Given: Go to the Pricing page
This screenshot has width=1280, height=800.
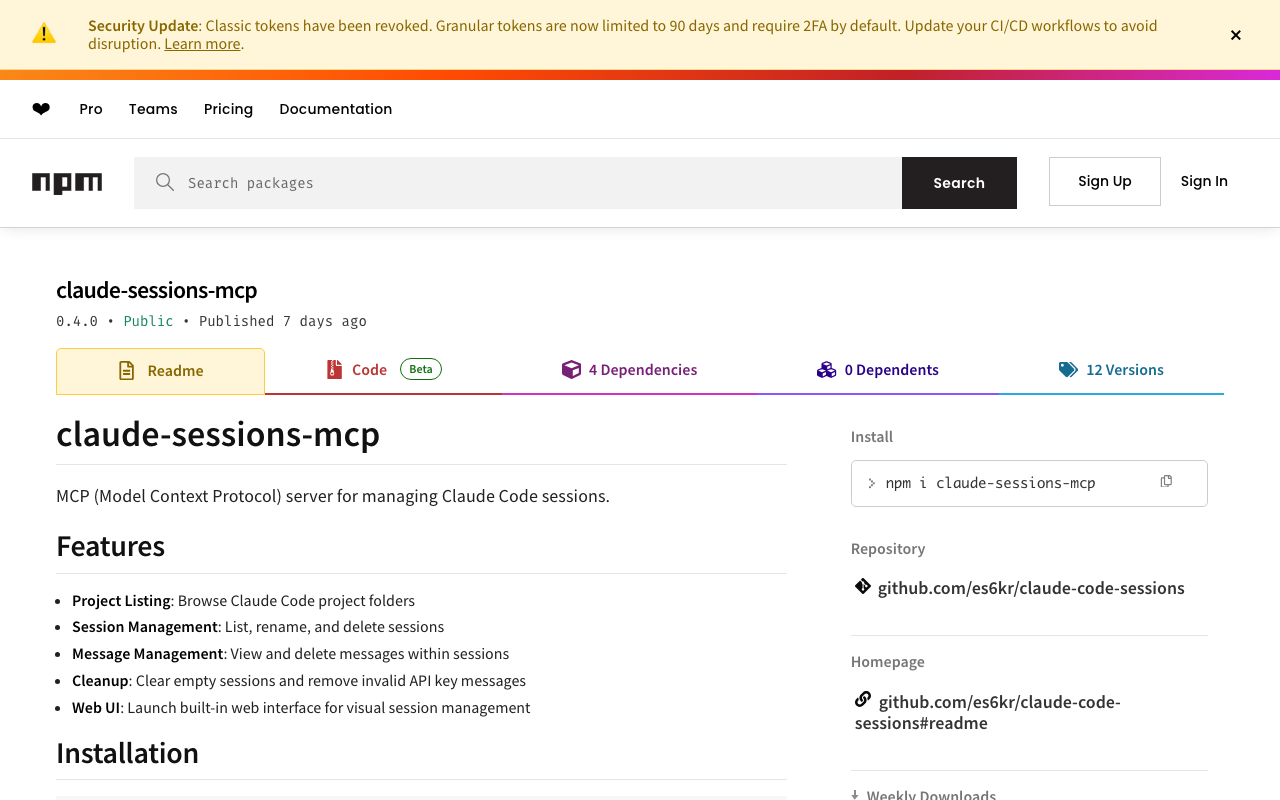Looking at the screenshot, I should coord(228,109).
